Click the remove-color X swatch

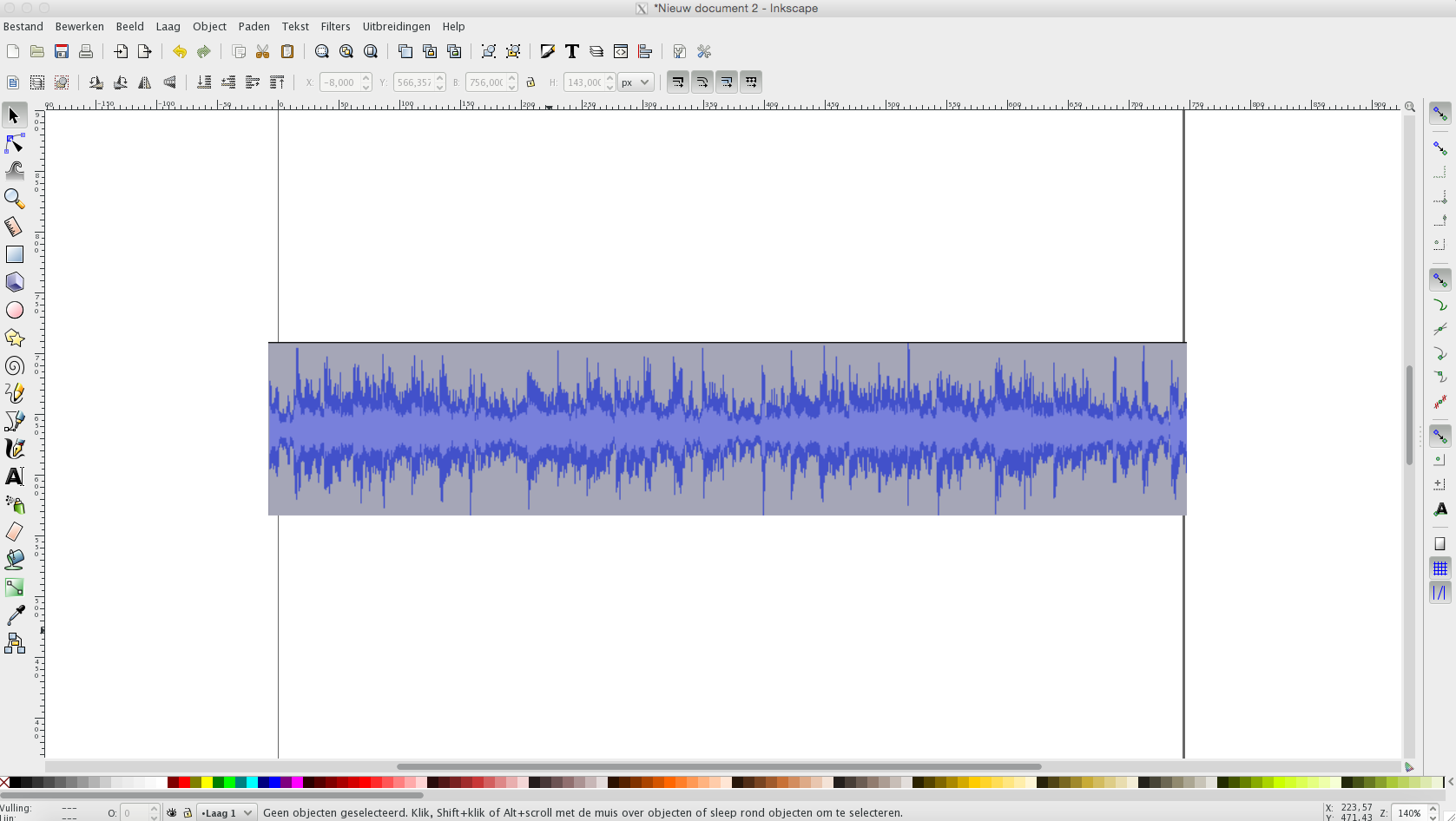(x=4, y=783)
